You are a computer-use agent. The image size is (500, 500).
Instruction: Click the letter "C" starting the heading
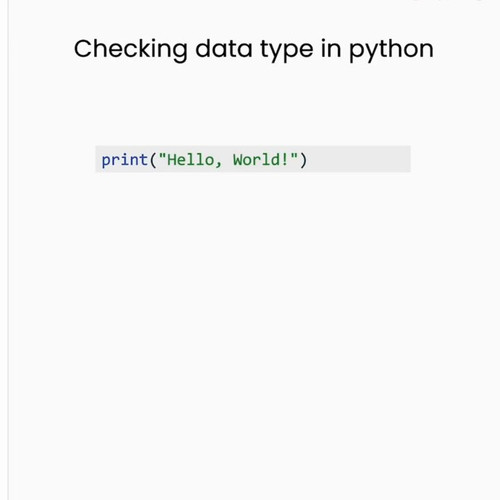point(83,49)
